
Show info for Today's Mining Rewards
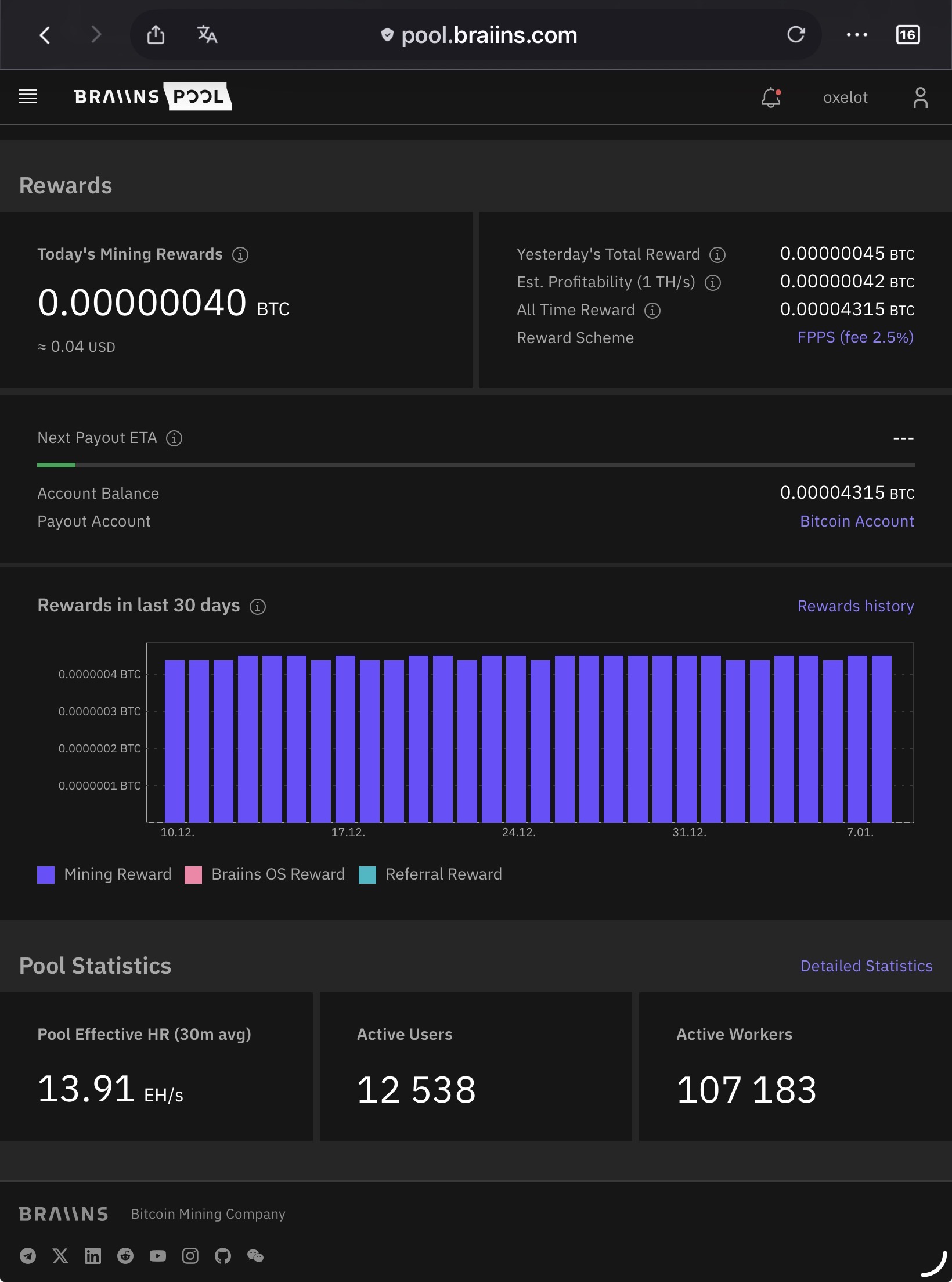click(x=240, y=255)
